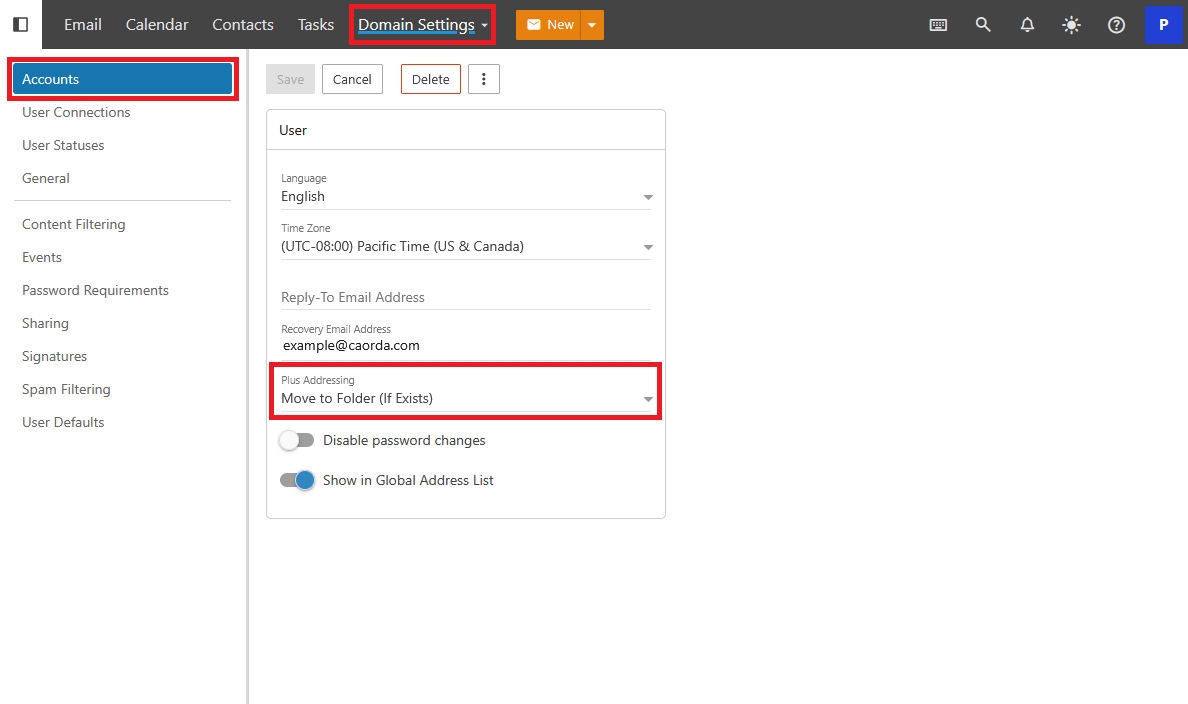
Task: Go to the Calendar tab
Action: pyautogui.click(x=157, y=25)
